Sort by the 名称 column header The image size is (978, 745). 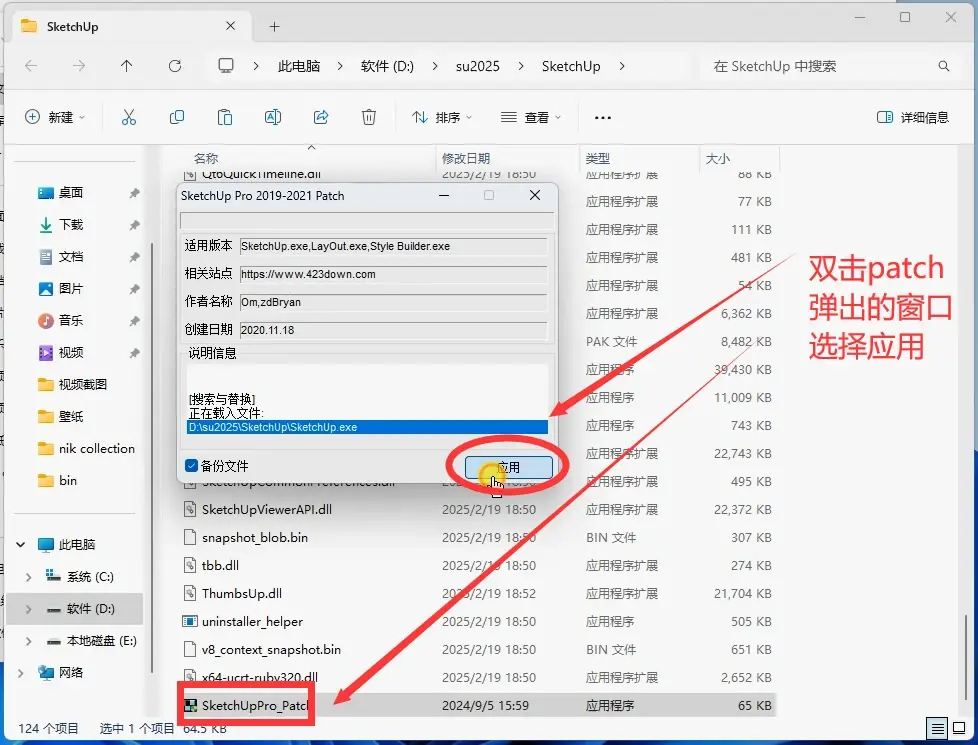coord(206,158)
